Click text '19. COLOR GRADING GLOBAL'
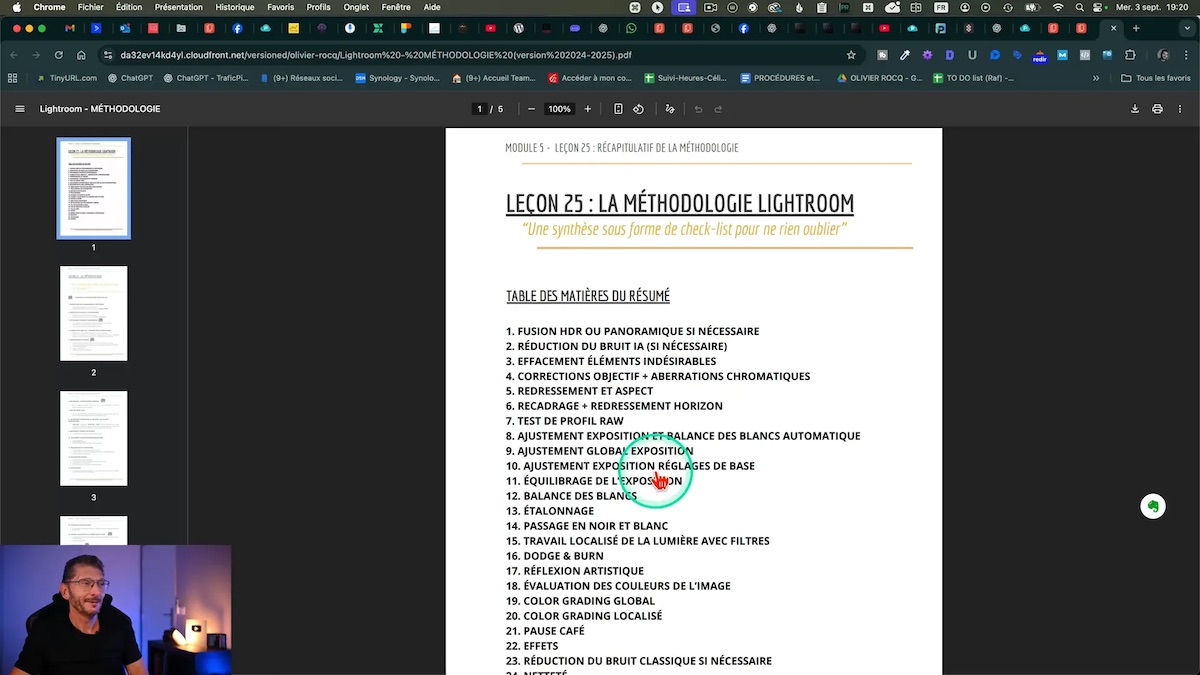 (x=580, y=601)
